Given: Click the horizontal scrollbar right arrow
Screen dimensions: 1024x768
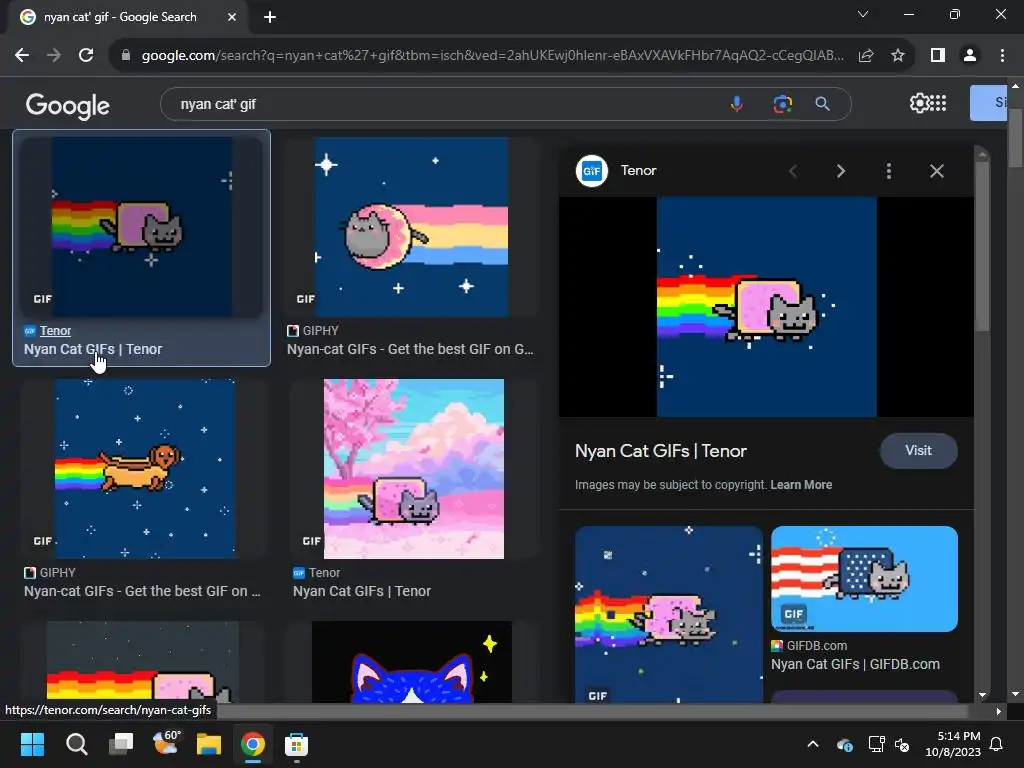Looking at the screenshot, I should [x=998, y=711].
